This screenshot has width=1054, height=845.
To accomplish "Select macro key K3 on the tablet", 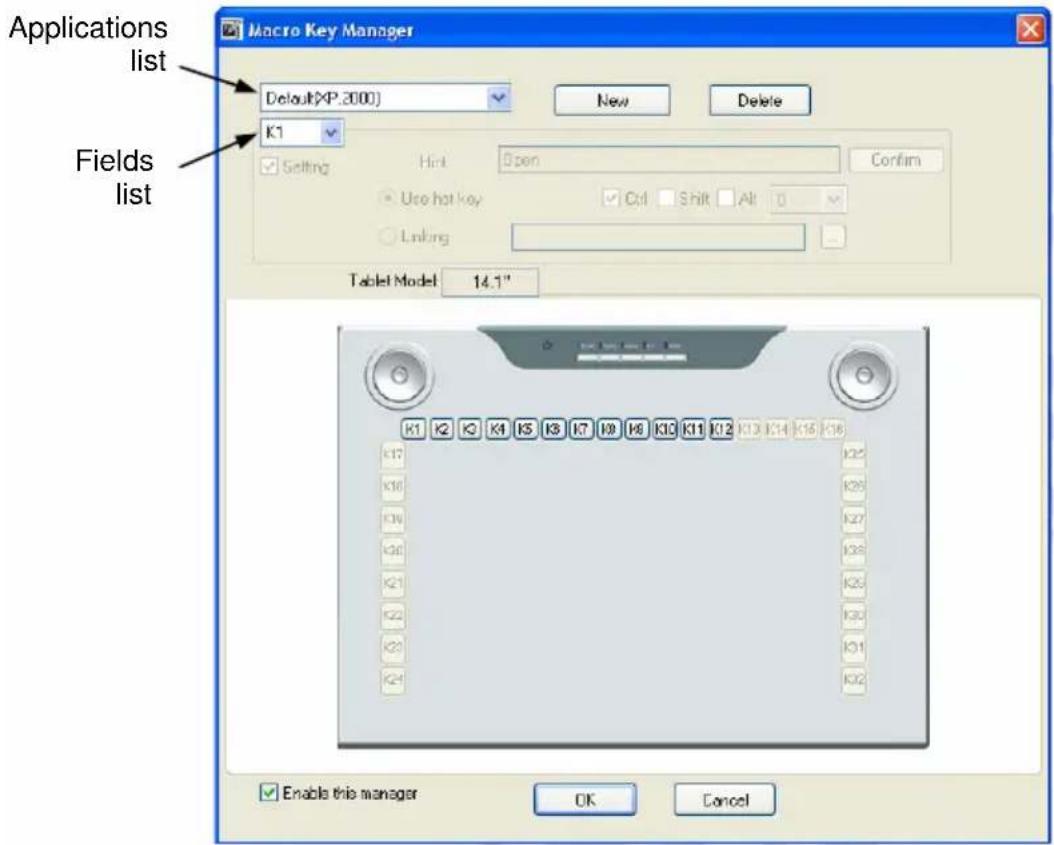I will [x=469, y=429].
